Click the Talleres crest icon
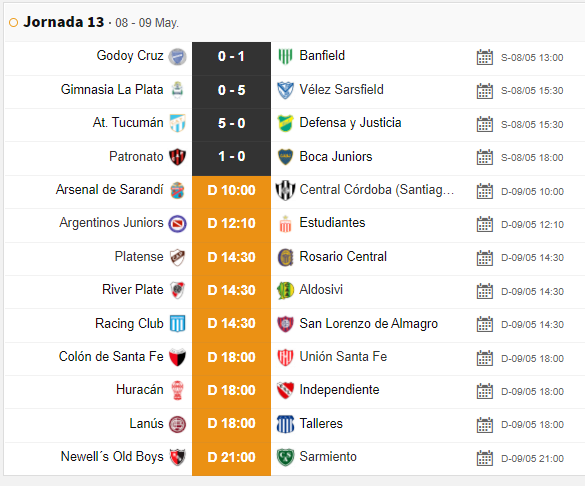585x486 pixels. pyautogui.click(x=285, y=424)
